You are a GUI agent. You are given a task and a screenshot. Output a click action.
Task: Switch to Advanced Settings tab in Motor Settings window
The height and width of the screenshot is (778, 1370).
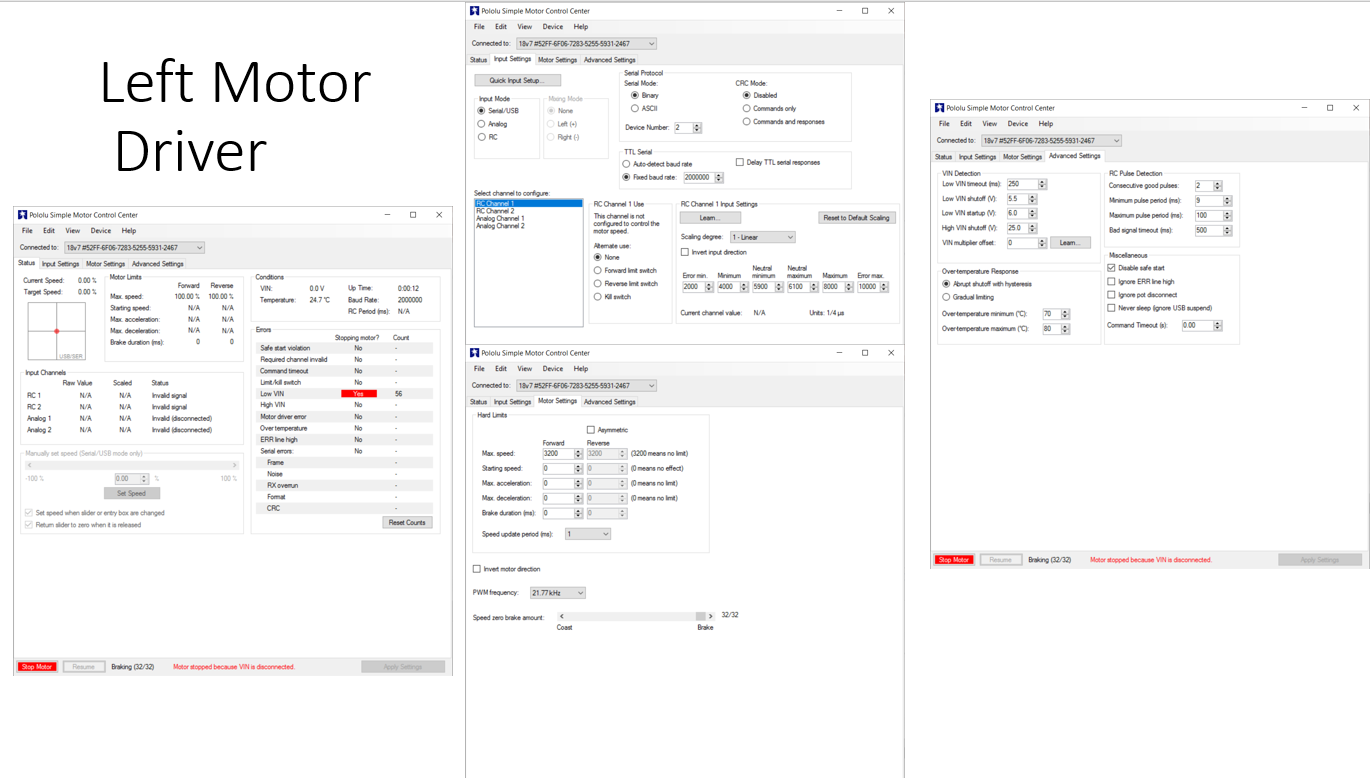(x=610, y=402)
